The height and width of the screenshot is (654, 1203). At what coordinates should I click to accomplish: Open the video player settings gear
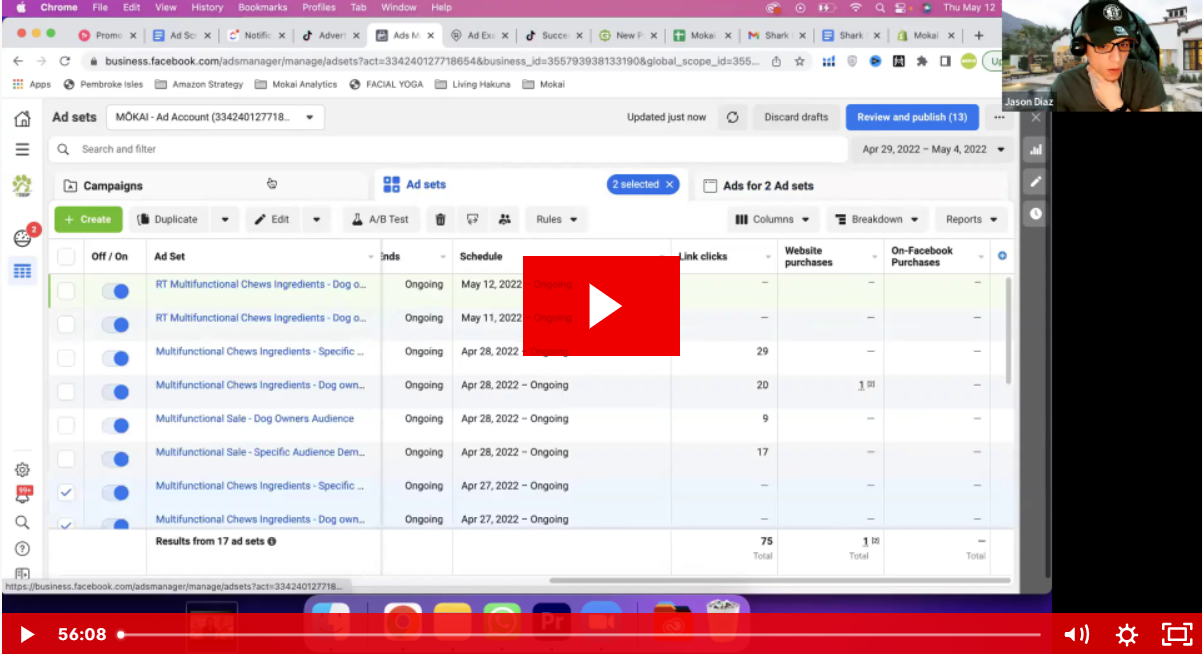point(1126,634)
